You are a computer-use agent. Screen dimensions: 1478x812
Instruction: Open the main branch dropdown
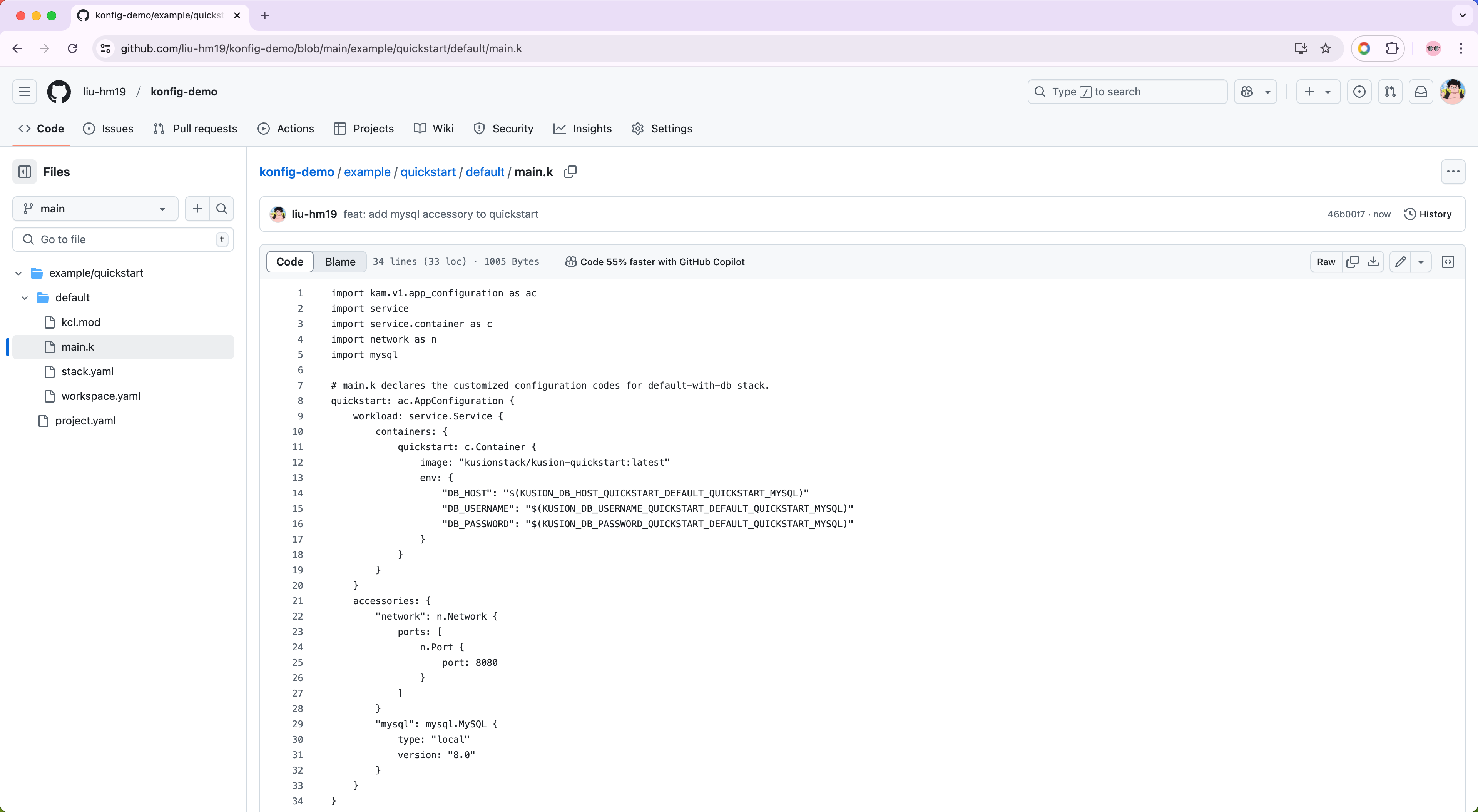click(x=95, y=208)
